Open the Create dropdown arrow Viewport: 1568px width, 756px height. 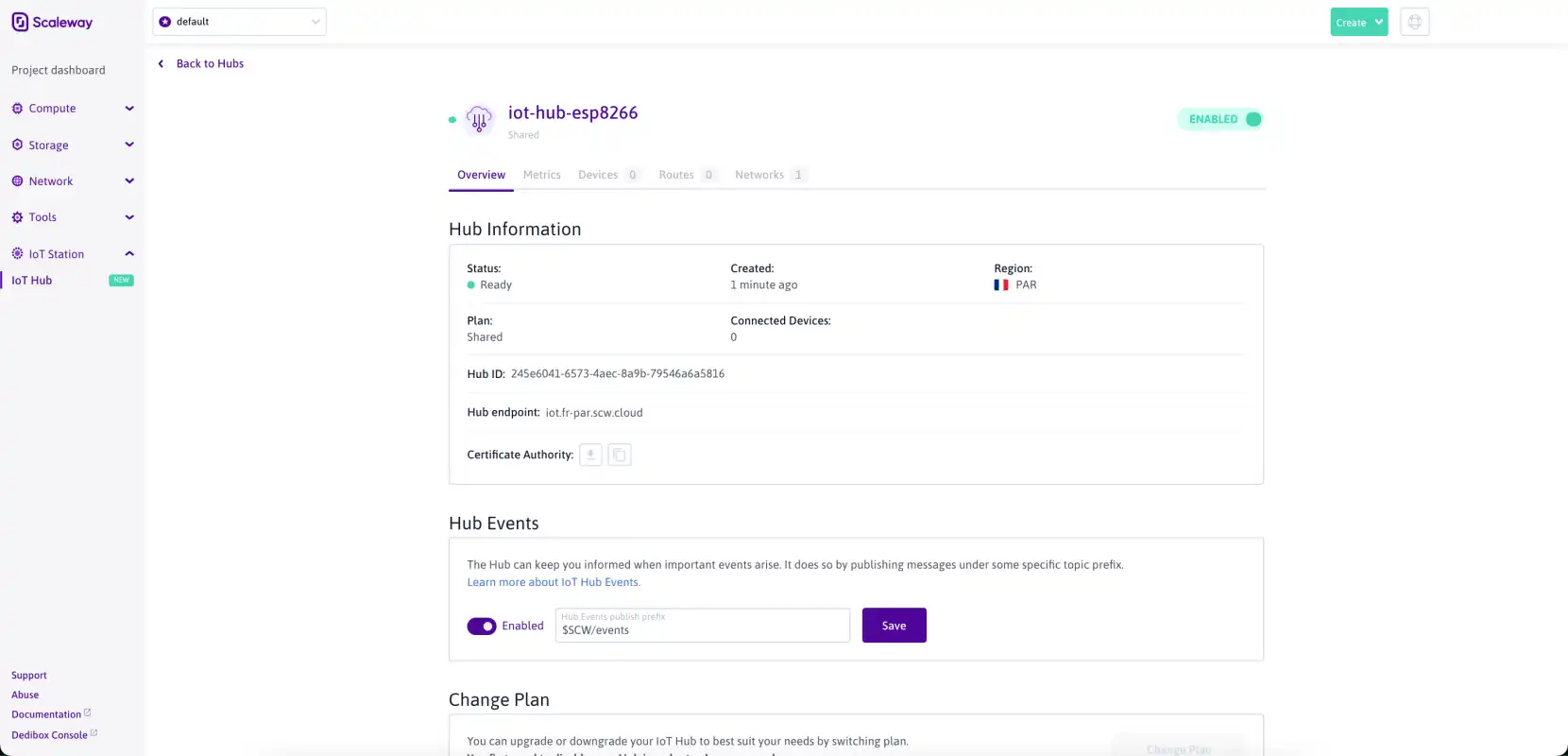pos(1379,22)
